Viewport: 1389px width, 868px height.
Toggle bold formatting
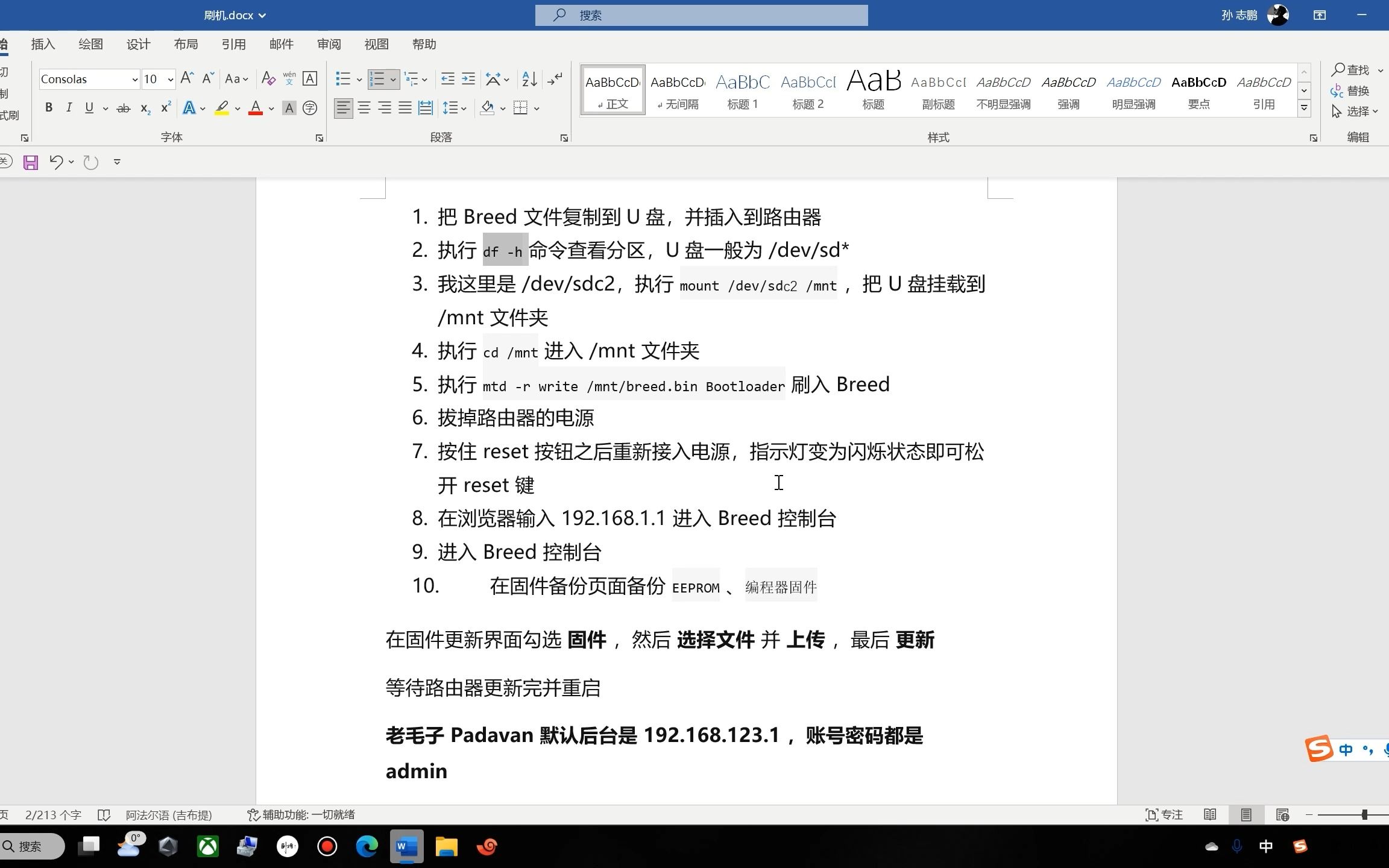click(49, 108)
